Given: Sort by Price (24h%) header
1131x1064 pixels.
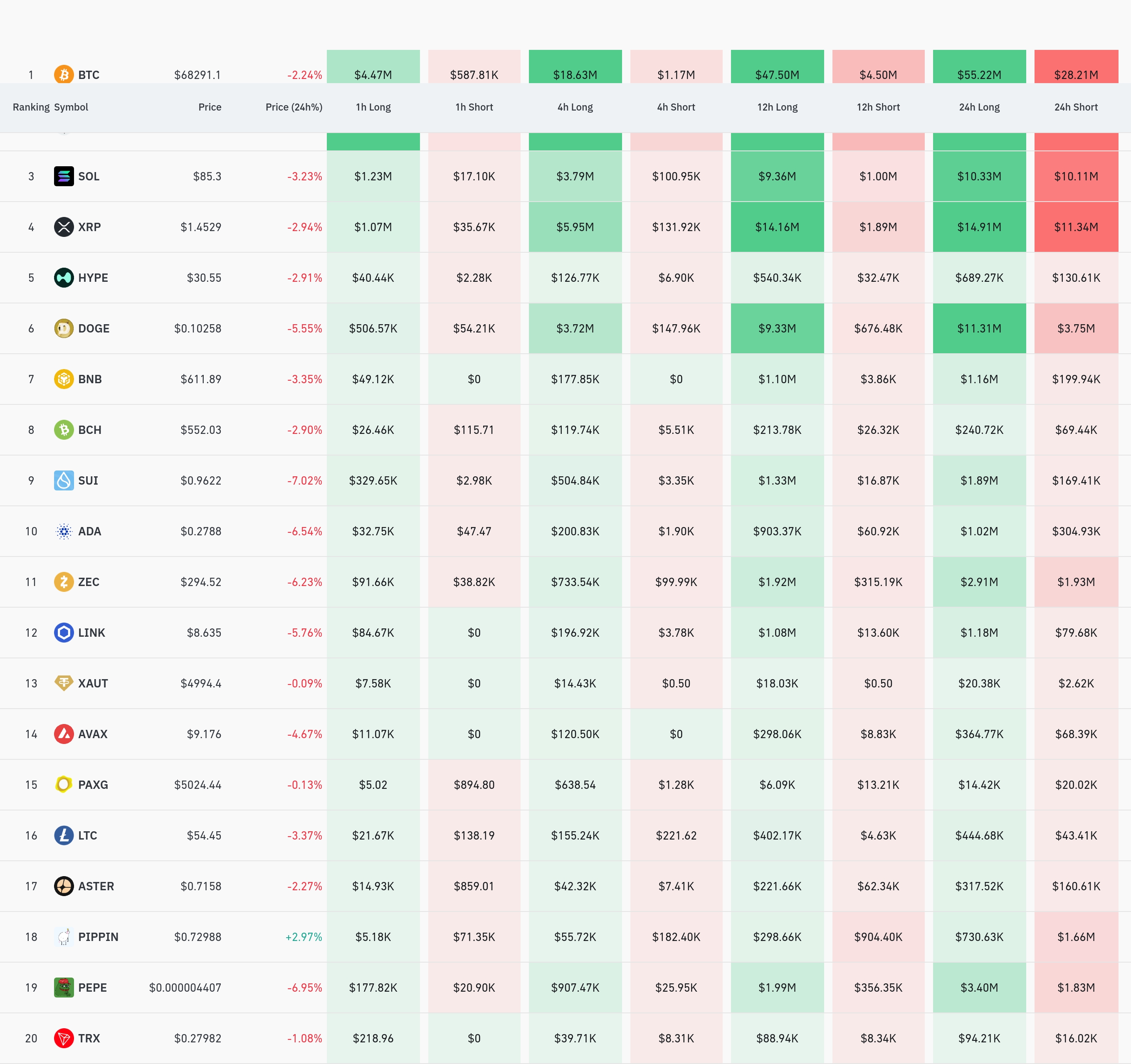Looking at the screenshot, I should pos(294,107).
